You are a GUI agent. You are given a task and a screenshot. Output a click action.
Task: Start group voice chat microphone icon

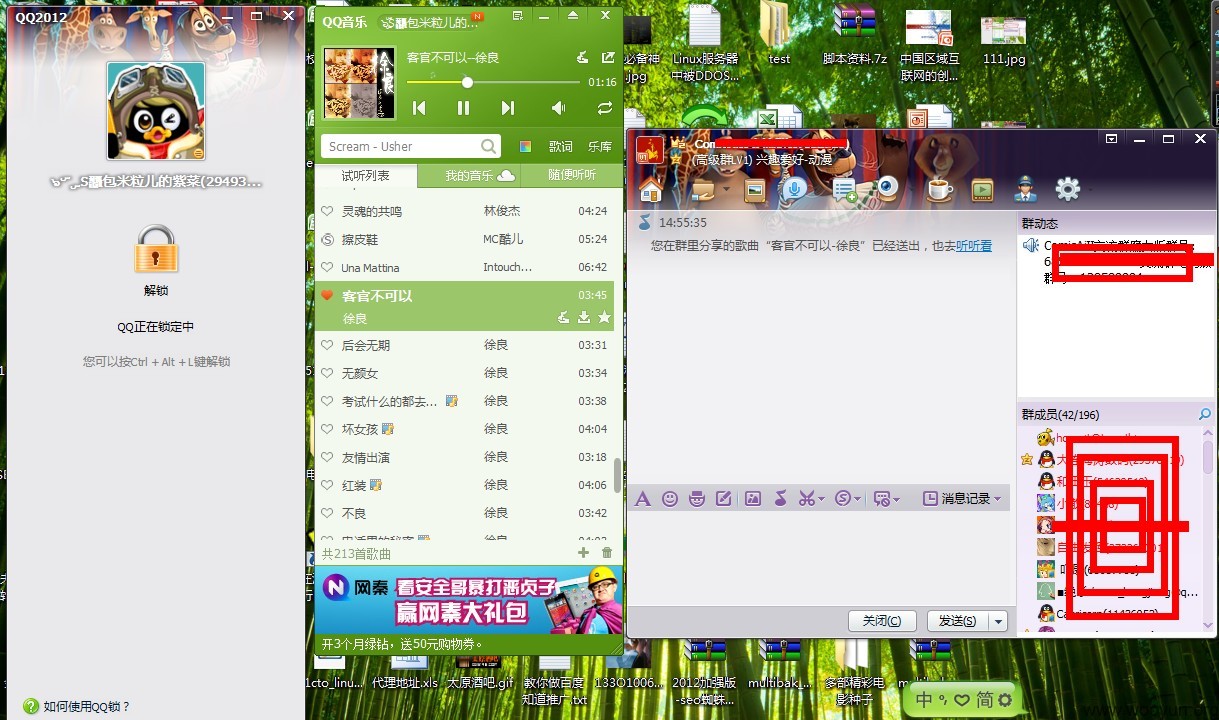coord(794,189)
